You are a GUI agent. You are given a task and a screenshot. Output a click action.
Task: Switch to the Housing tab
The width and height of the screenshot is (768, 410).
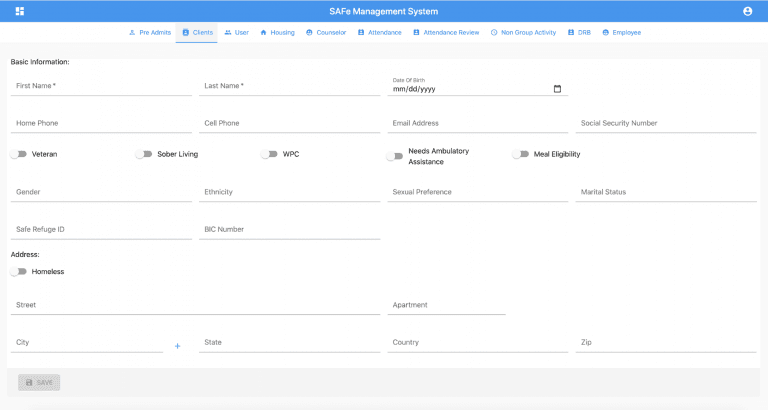pos(277,33)
